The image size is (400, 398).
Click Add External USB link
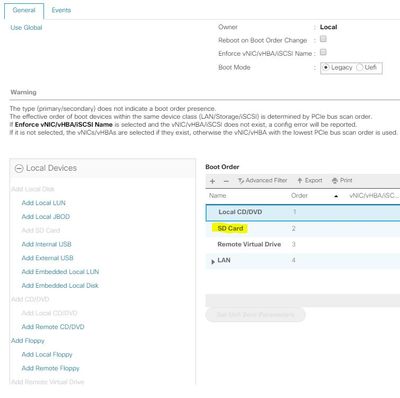click(x=47, y=258)
